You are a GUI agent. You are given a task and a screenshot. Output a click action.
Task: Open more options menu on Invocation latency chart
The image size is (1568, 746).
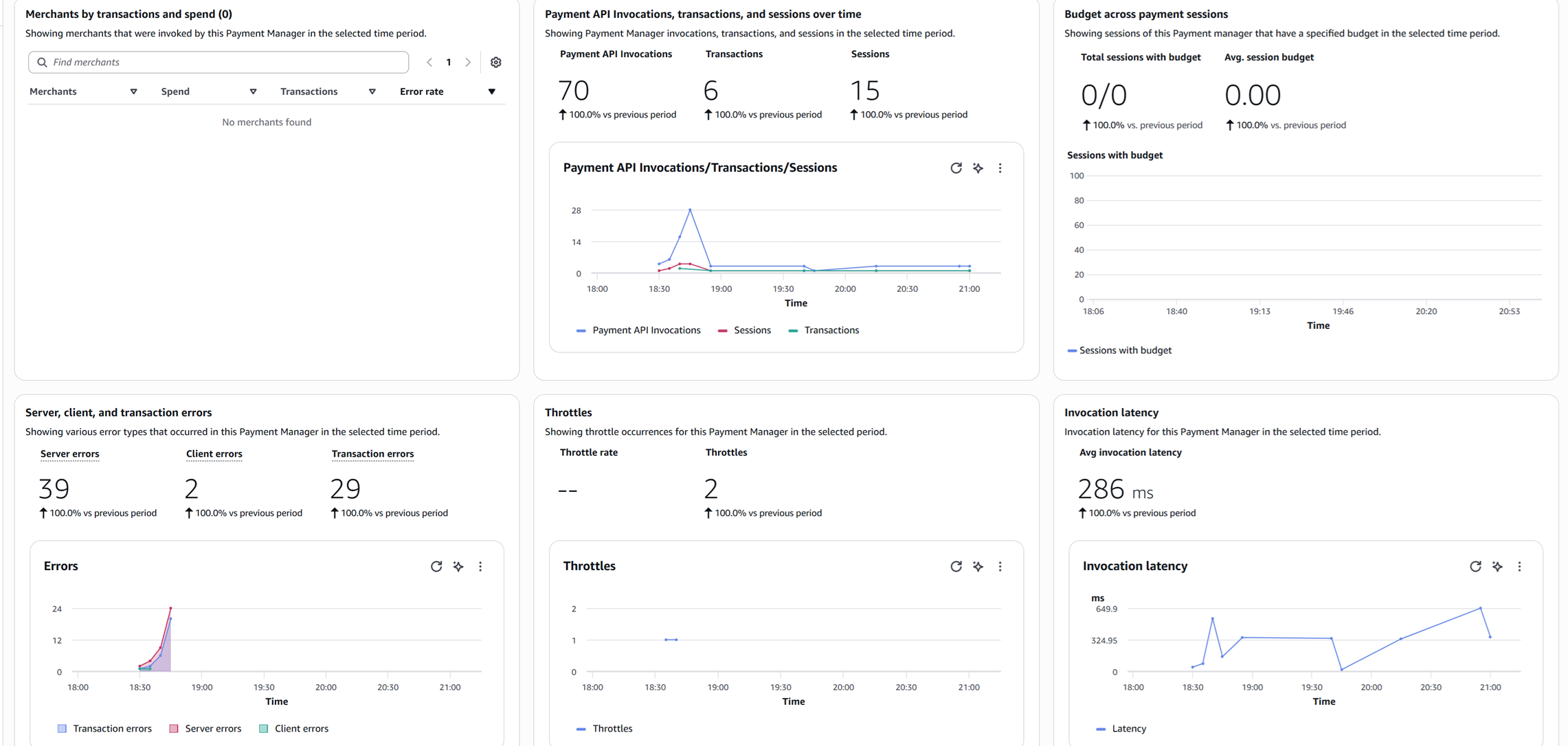pyautogui.click(x=1519, y=566)
